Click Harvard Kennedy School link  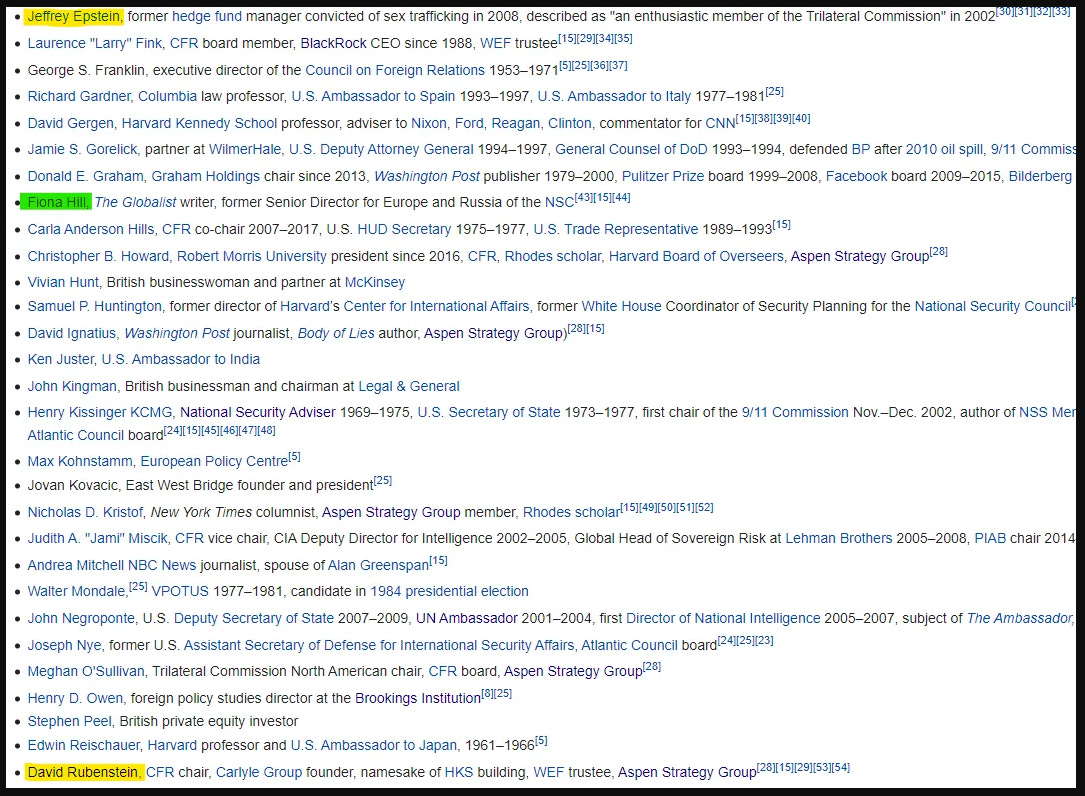199,123
